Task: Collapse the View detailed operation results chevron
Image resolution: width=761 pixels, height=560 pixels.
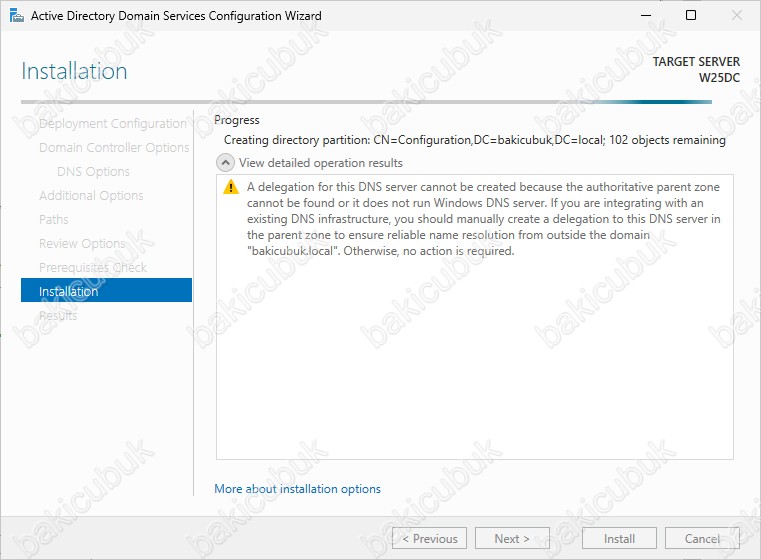Action: coord(225,163)
